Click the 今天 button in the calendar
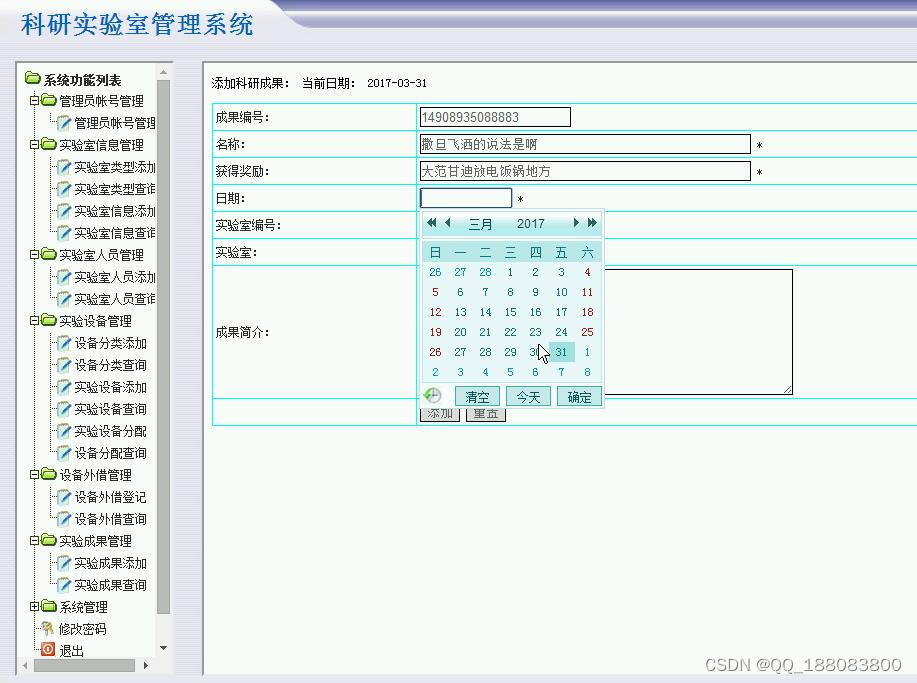The height and width of the screenshot is (683, 917). [528, 396]
